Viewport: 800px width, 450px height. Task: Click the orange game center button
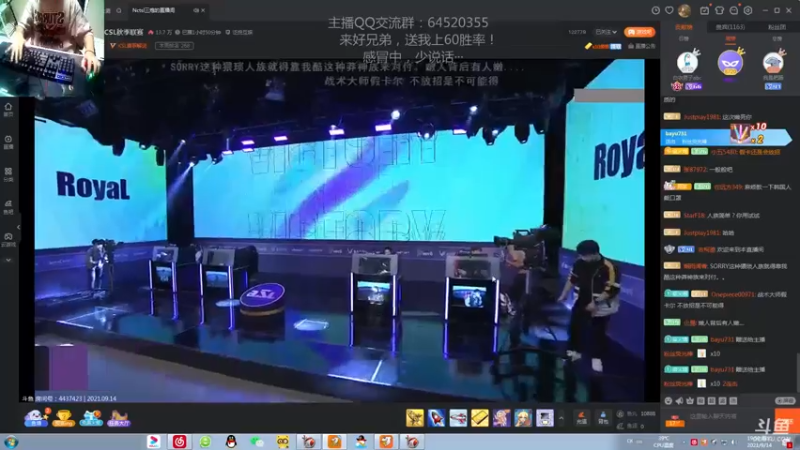point(639,32)
